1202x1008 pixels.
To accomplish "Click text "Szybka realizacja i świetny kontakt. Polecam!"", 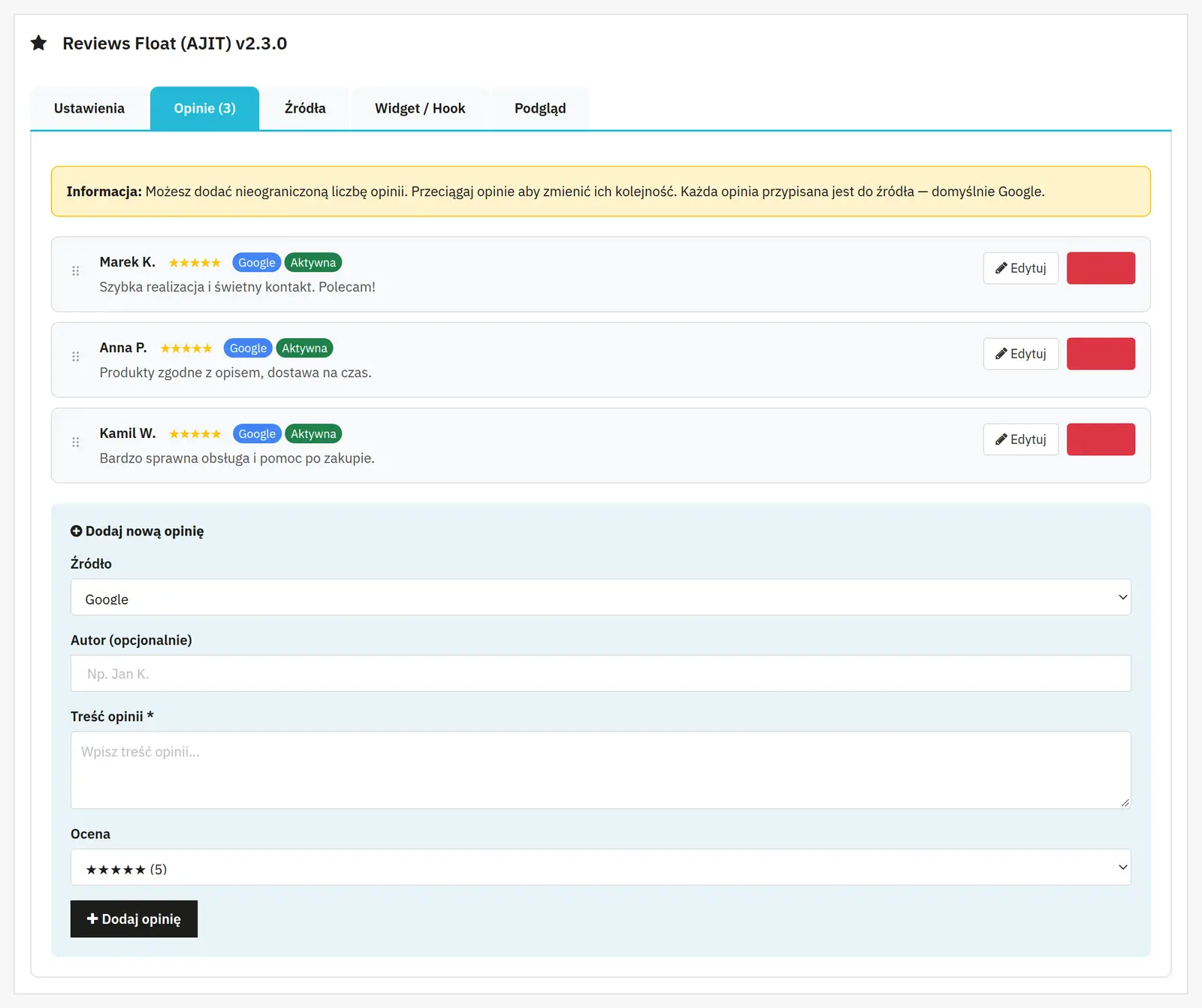I will [x=237, y=287].
